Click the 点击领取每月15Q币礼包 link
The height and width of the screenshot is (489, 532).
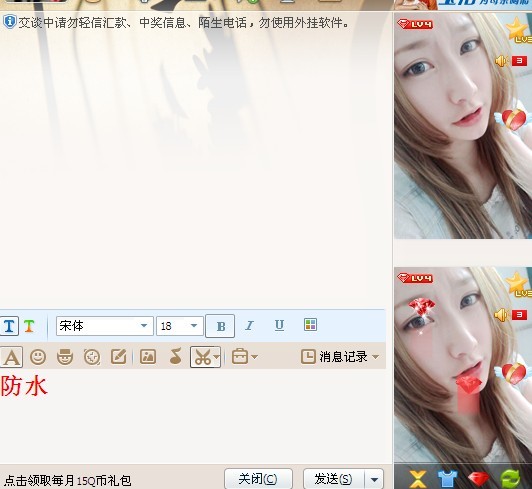coord(68,481)
